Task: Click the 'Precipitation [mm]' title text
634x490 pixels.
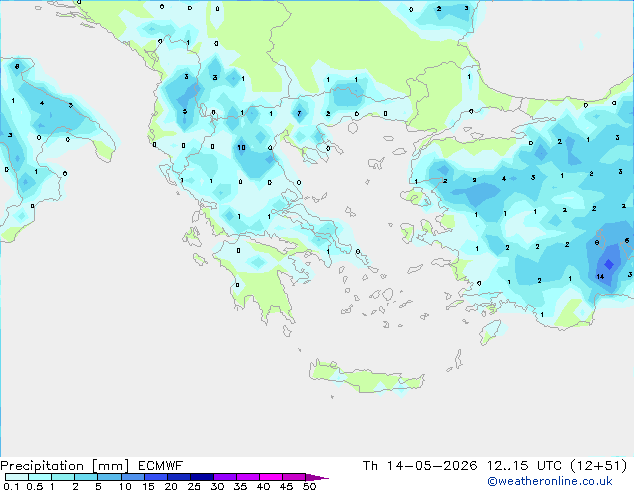Action: [x=65, y=466]
